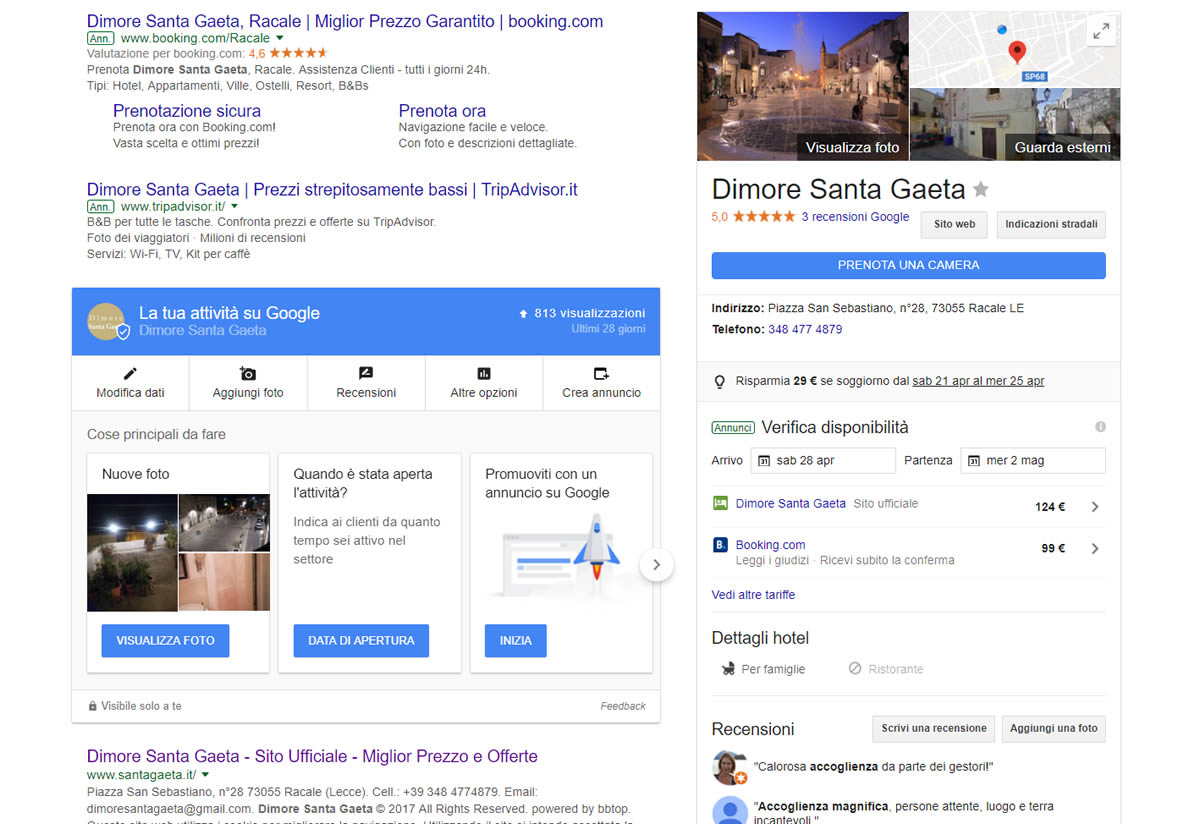Open the santagaeta.it result dropdown arrow
The width and height of the screenshot is (1200, 824).
[205, 775]
